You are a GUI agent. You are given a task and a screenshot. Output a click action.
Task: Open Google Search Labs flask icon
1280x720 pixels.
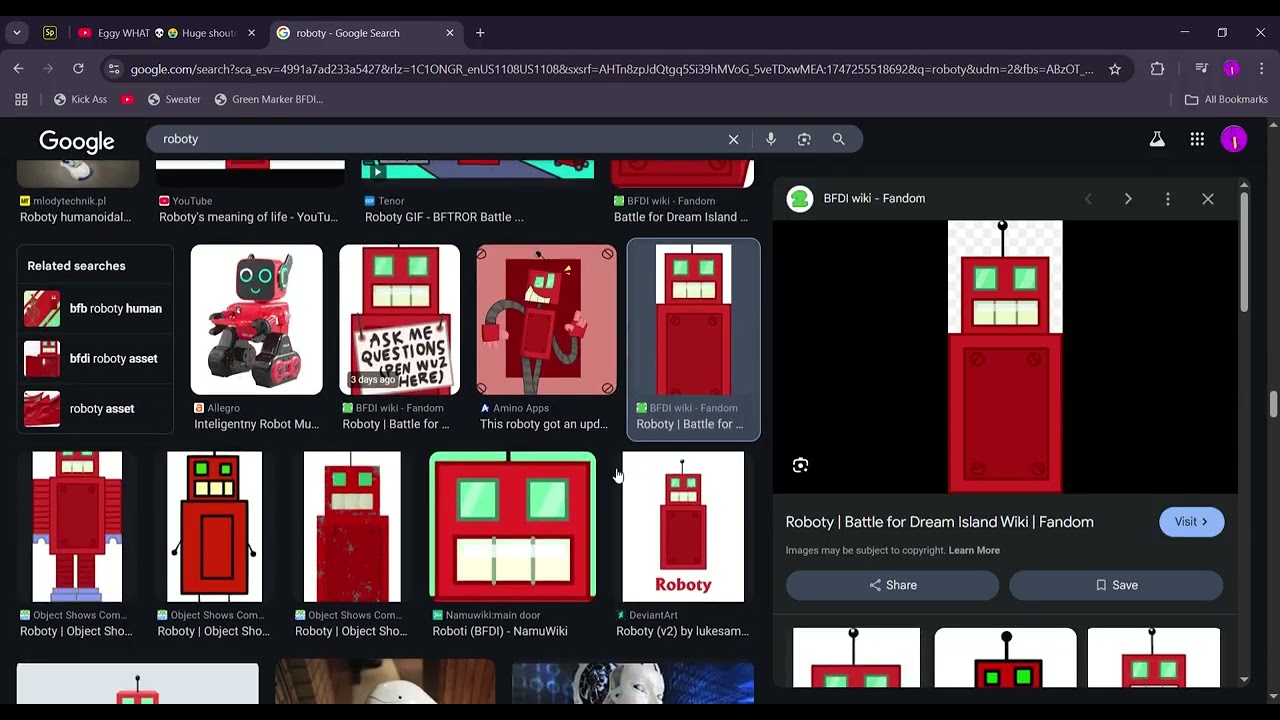pos(1157,140)
